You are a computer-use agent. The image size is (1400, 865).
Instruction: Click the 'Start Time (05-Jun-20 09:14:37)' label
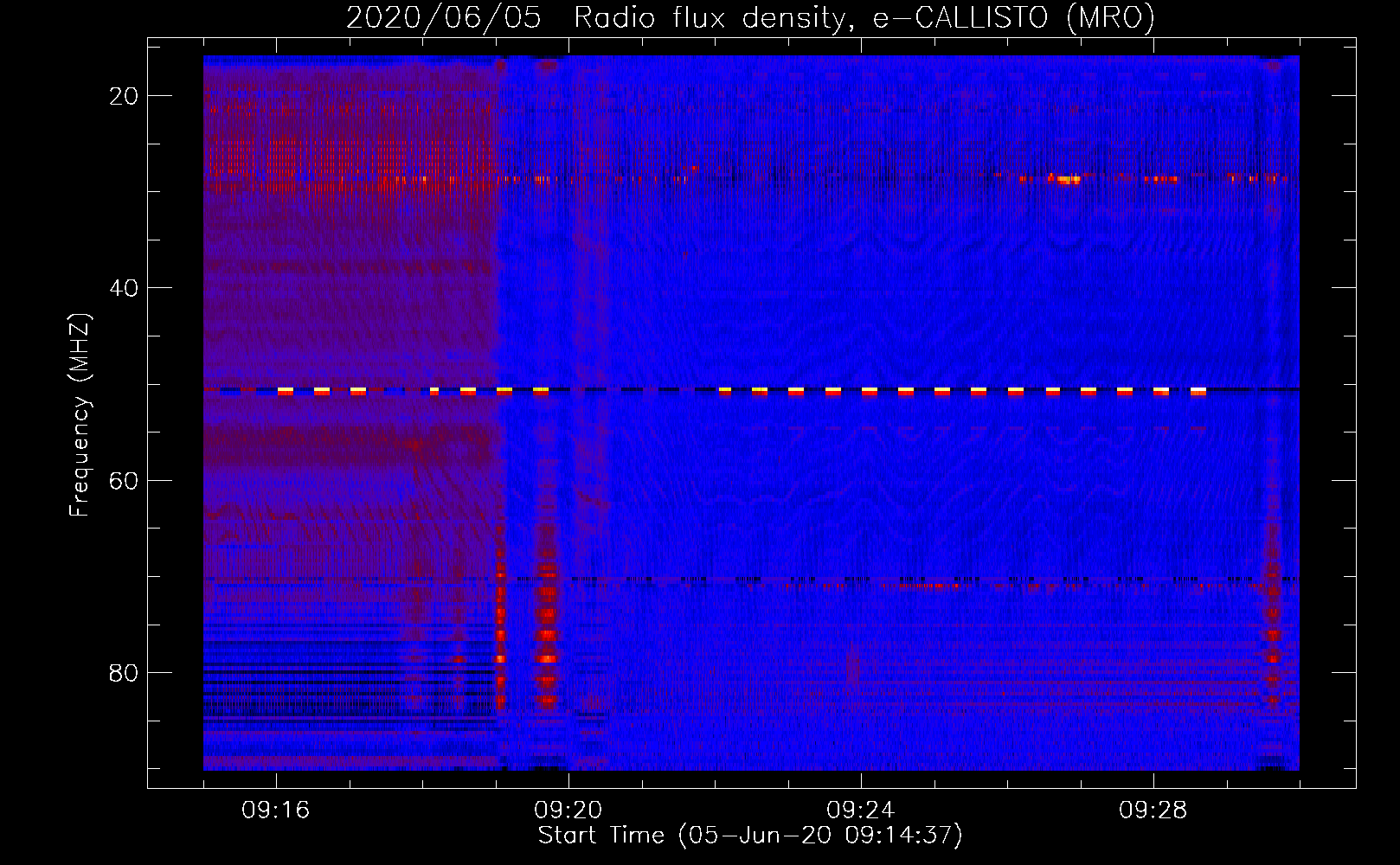coord(750,836)
